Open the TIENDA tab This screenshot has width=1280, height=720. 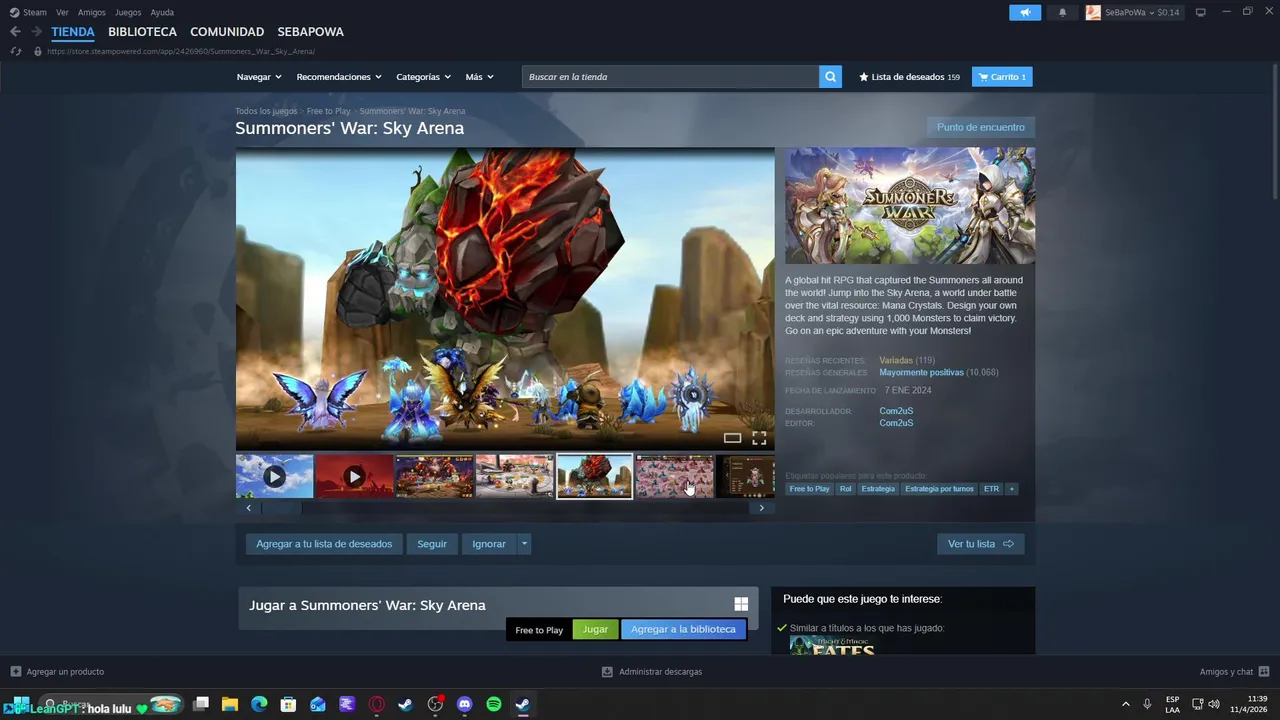(73, 32)
